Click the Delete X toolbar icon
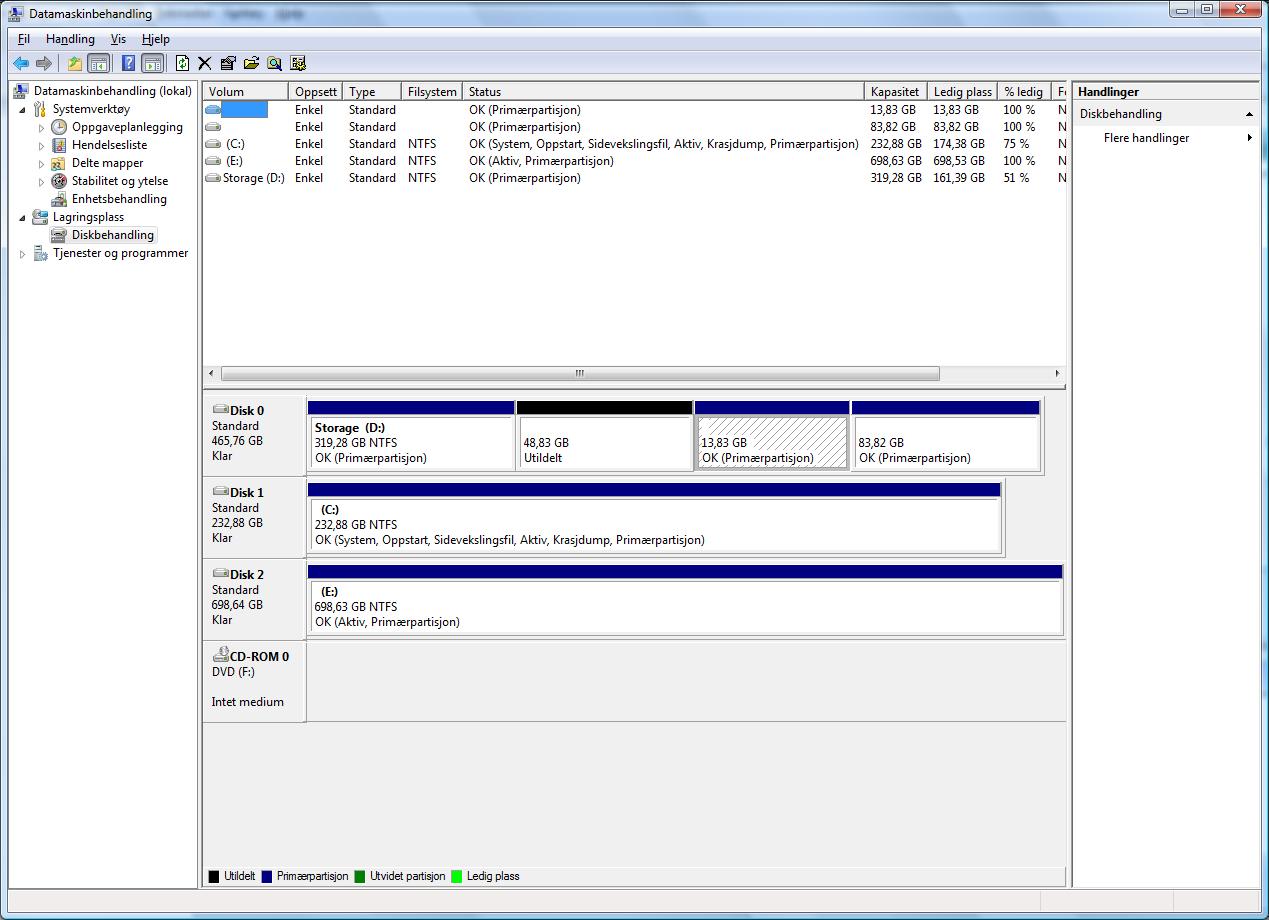This screenshot has width=1269, height=920. point(204,63)
